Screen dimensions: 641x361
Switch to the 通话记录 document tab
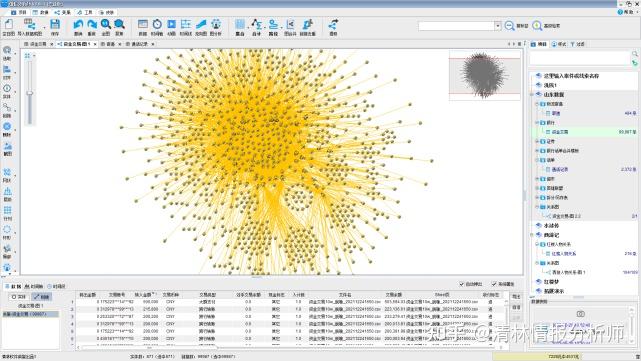(x=137, y=44)
